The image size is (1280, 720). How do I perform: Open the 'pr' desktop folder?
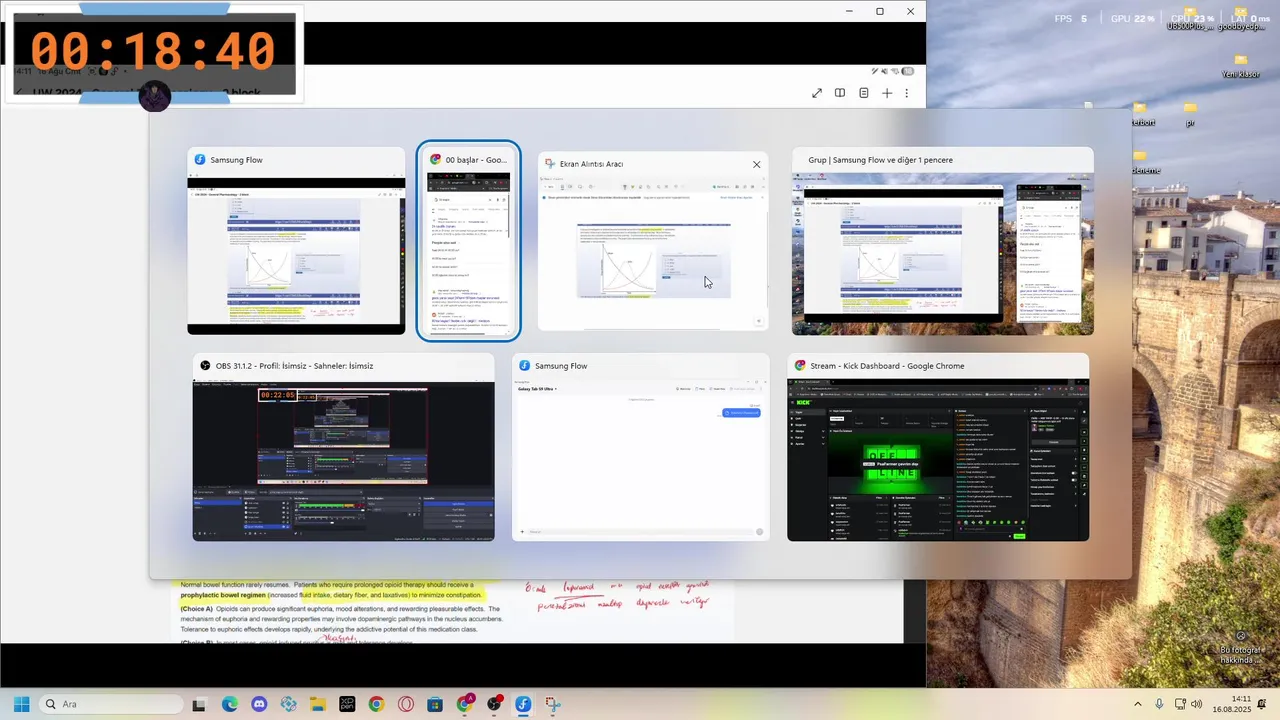click(x=1190, y=114)
